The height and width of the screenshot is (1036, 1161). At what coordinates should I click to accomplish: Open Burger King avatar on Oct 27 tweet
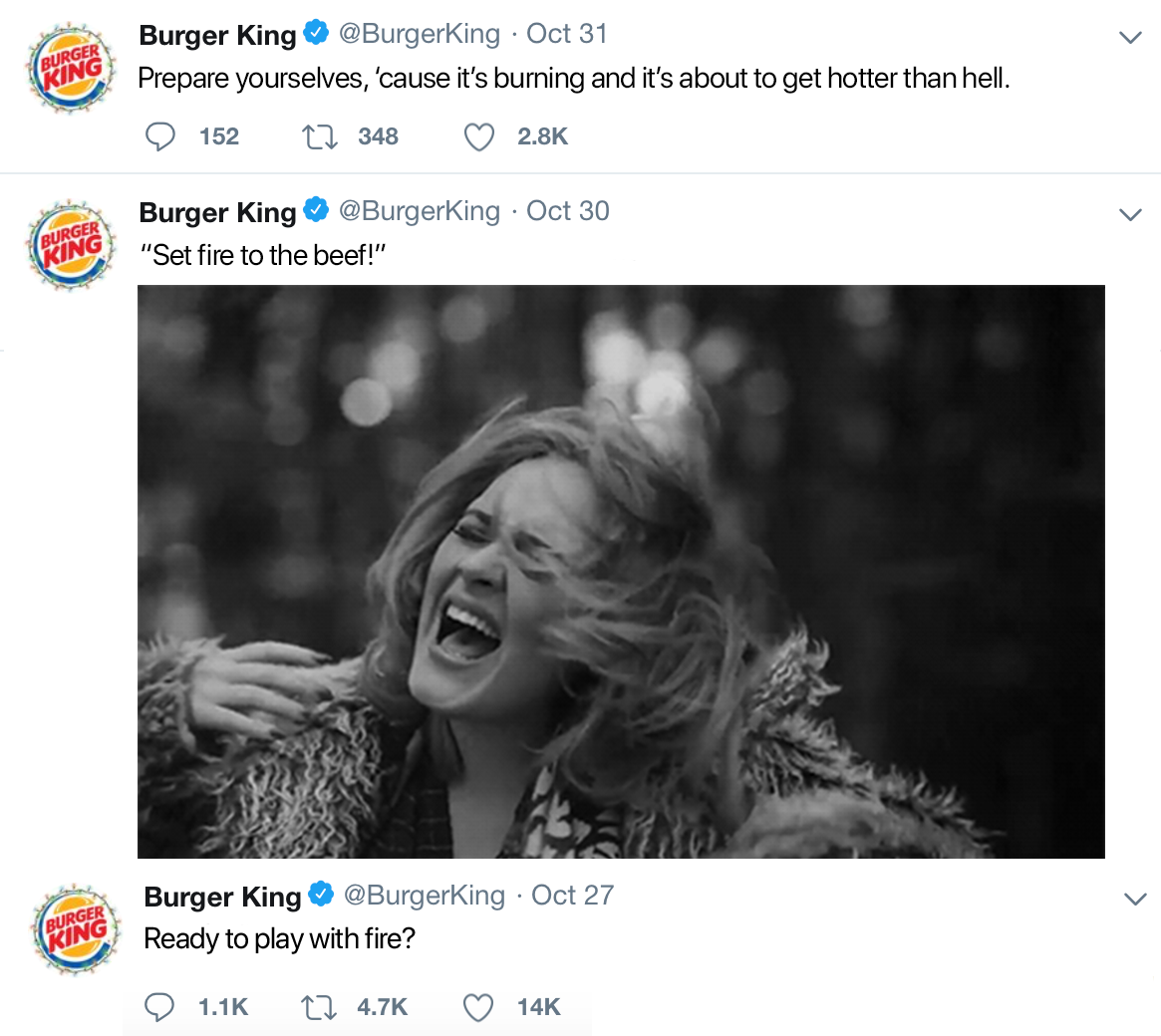[76, 928]
